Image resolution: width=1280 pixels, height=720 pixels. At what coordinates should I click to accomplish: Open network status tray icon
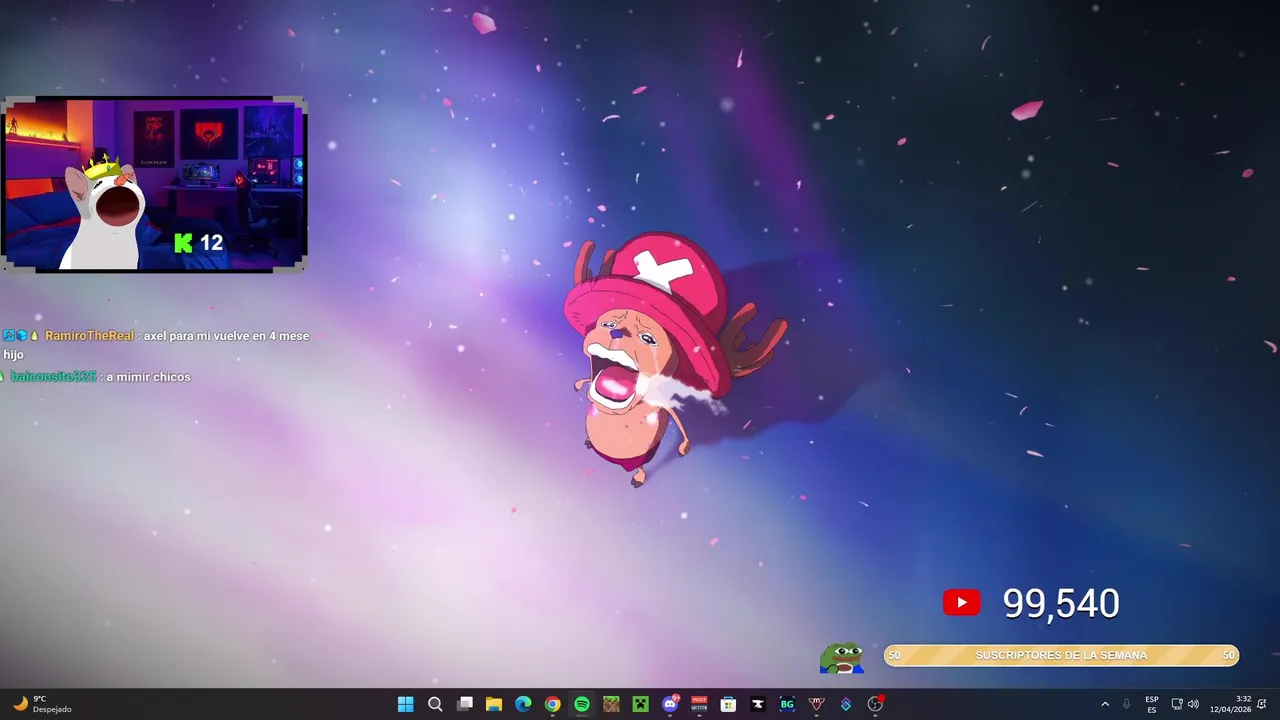(1177, 704)
